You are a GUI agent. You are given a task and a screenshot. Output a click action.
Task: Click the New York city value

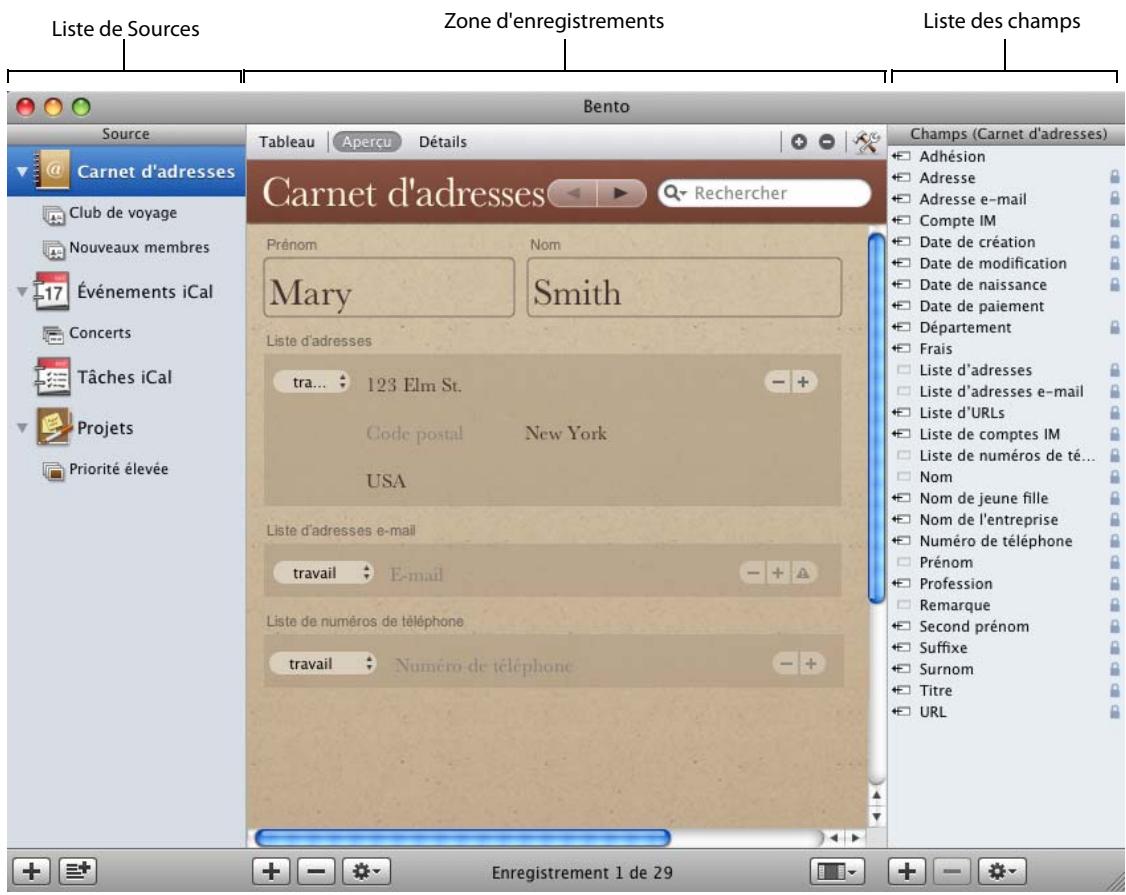coord(566,433)
